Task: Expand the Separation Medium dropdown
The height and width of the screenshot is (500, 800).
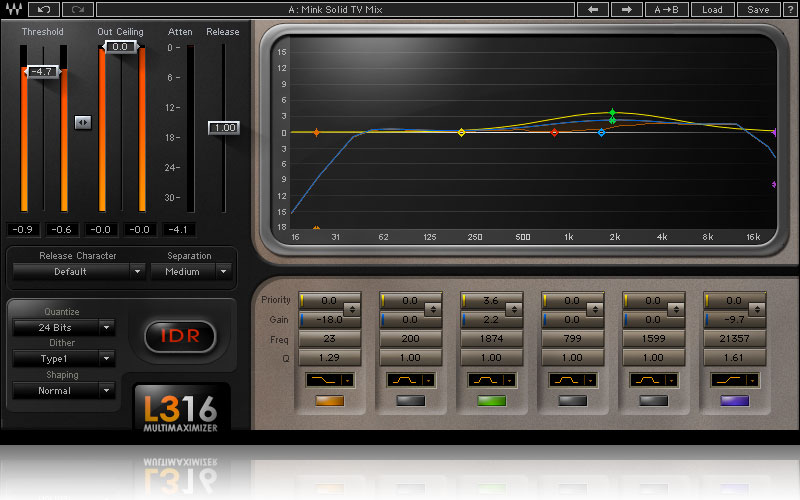Action: 191,271
